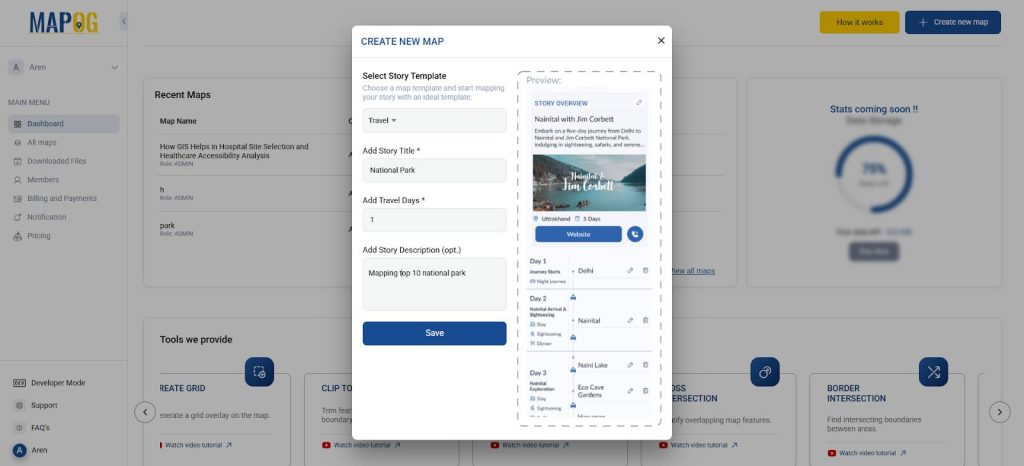Click the Aren profile avatar at bottom
1024x466 pixels.
coord(20,450)
